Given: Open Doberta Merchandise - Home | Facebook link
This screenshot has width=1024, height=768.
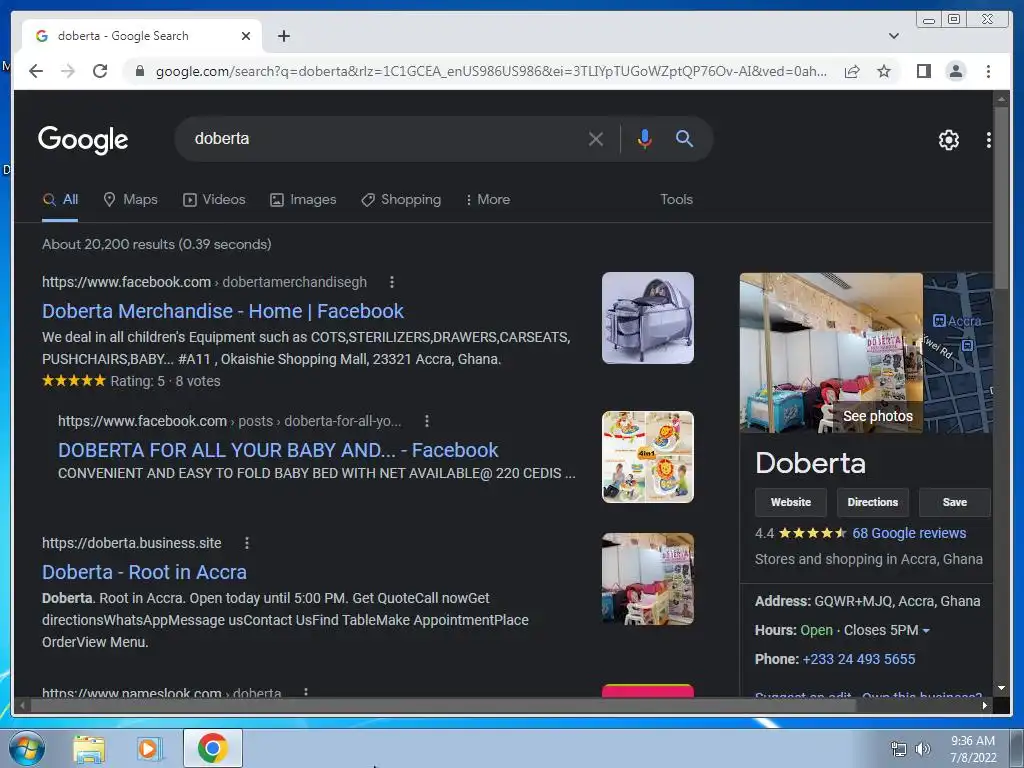Looking at the screenshot, I should [223, 311].
